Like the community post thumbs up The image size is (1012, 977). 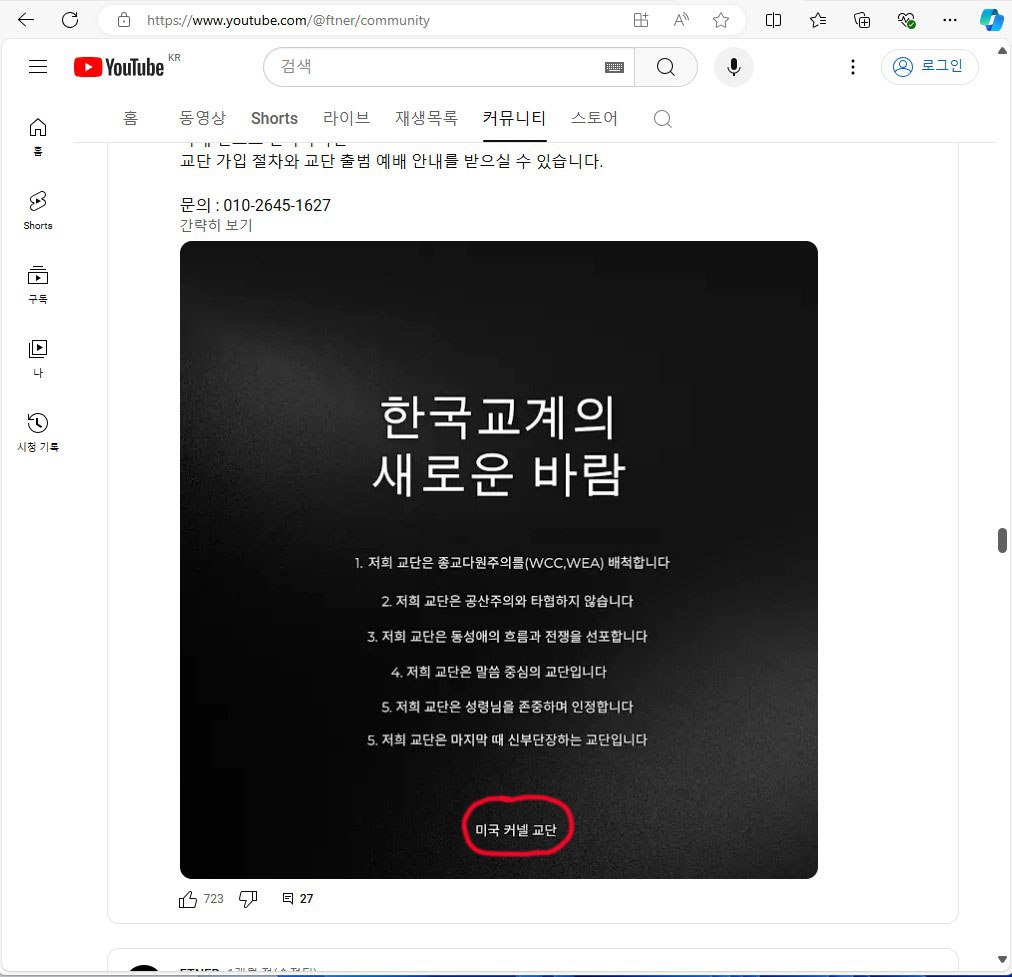[x=188, y=899]
